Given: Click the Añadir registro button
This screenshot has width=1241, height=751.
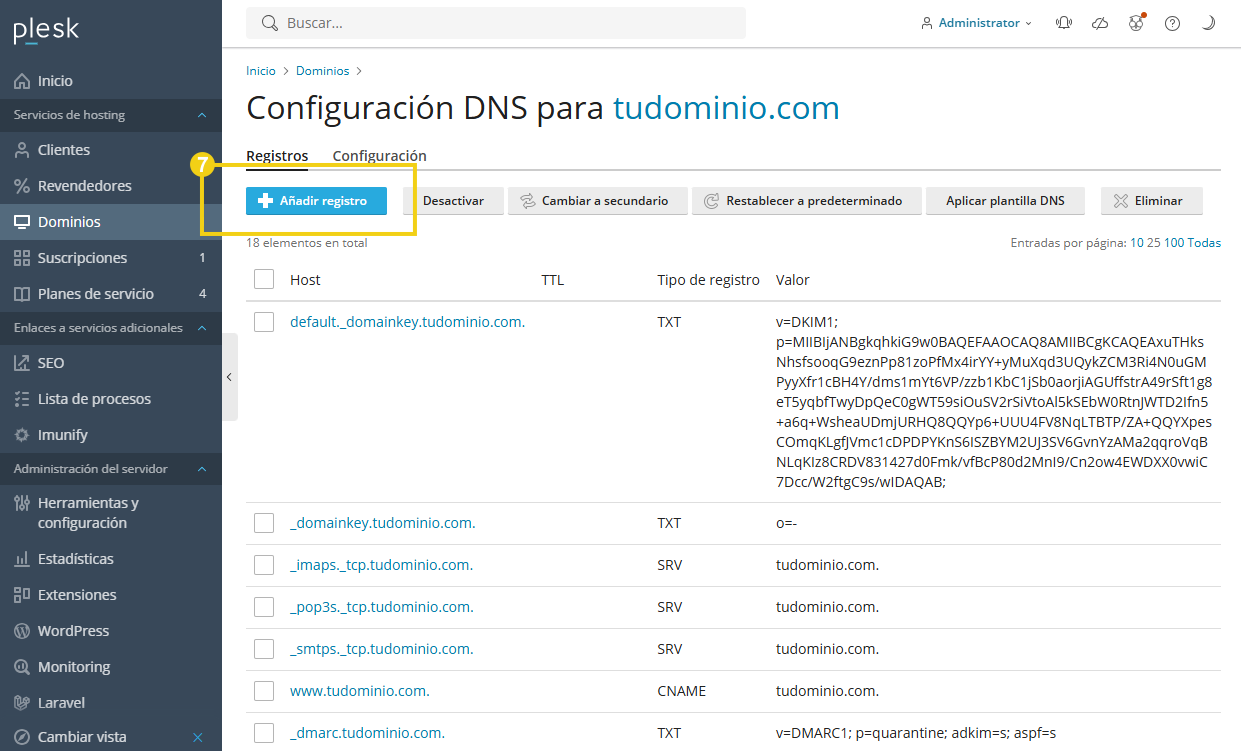Looking at the screenshot, I should (x=316, y=200).
